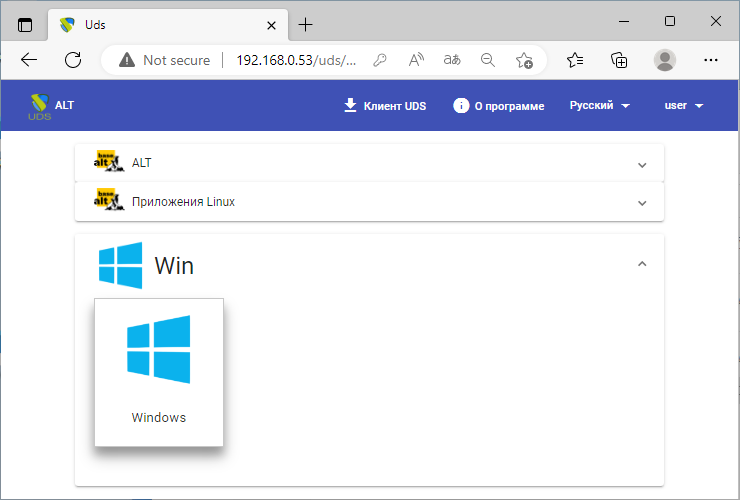The height and width of the screenshot is (500, 740).
Task: Open the browser profile avatar
Action: click(664, 60)
